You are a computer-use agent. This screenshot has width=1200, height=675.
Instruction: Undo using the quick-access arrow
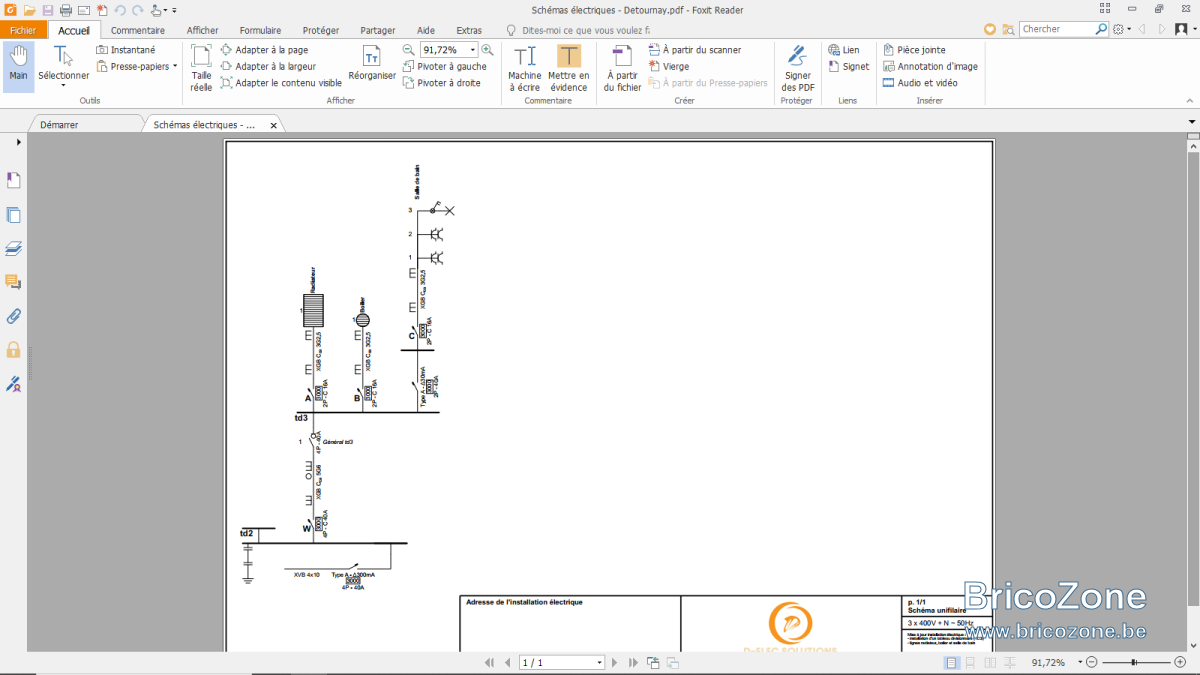click(119, 10)
